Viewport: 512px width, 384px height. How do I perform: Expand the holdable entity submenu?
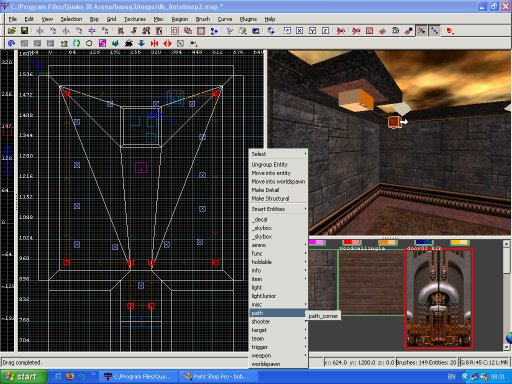[x=278, y=262]
